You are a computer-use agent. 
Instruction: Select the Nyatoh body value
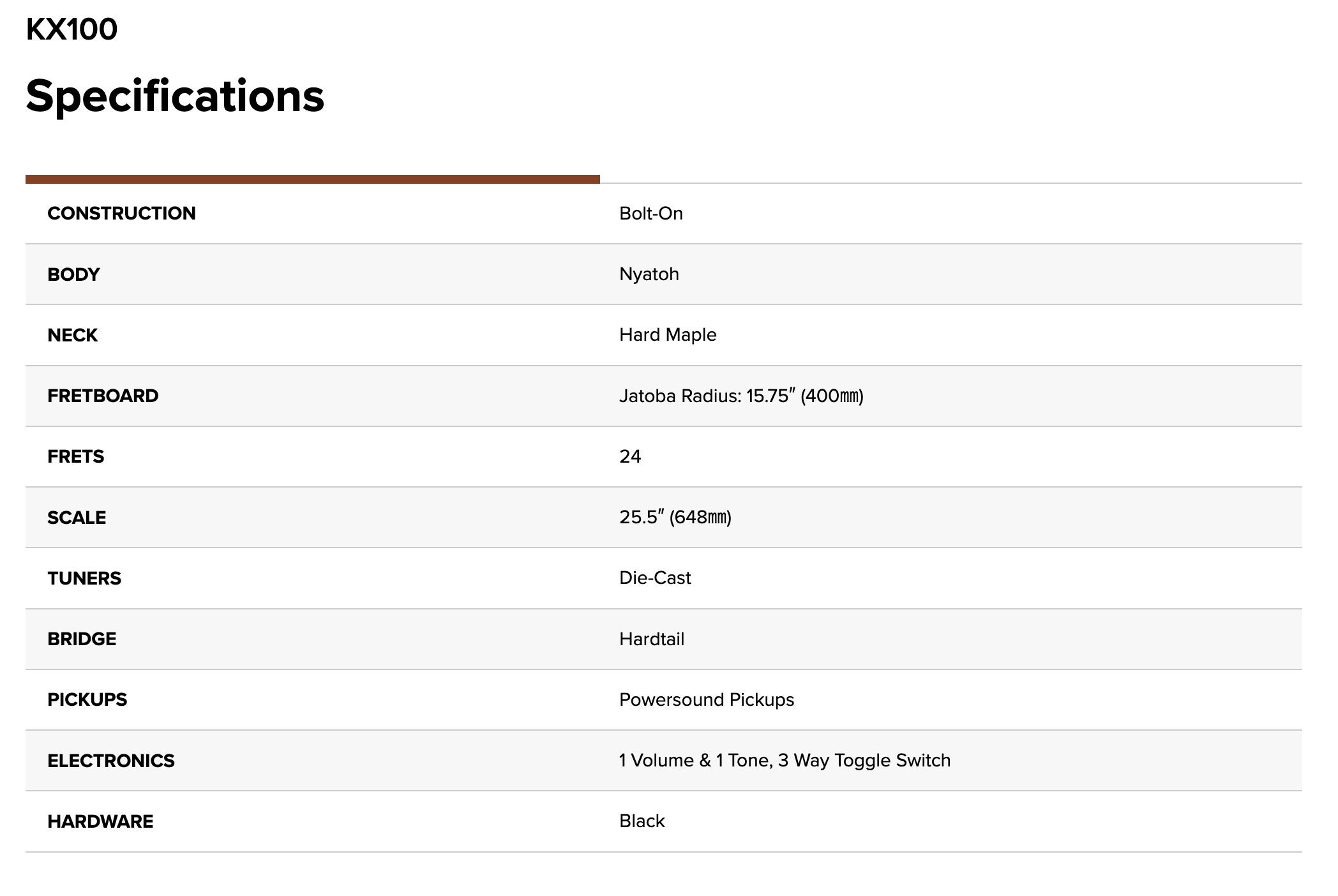649,274
